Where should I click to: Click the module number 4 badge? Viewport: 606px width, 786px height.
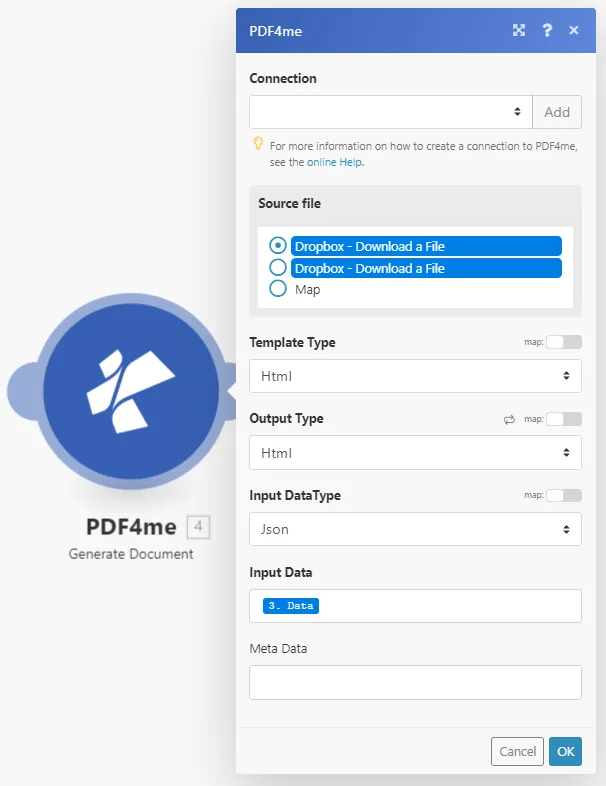click(198, 527)
